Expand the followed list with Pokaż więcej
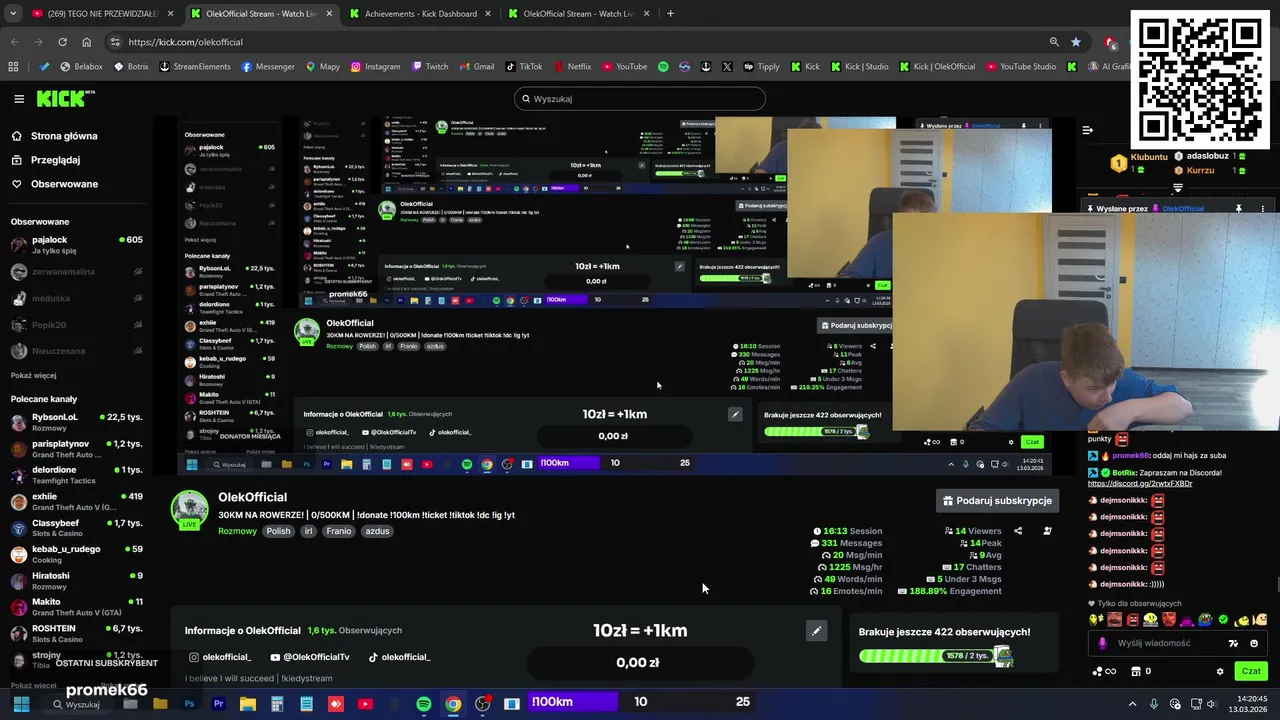Image resolution: width=1280 pixels, height=720 pixels. [34, 375]
